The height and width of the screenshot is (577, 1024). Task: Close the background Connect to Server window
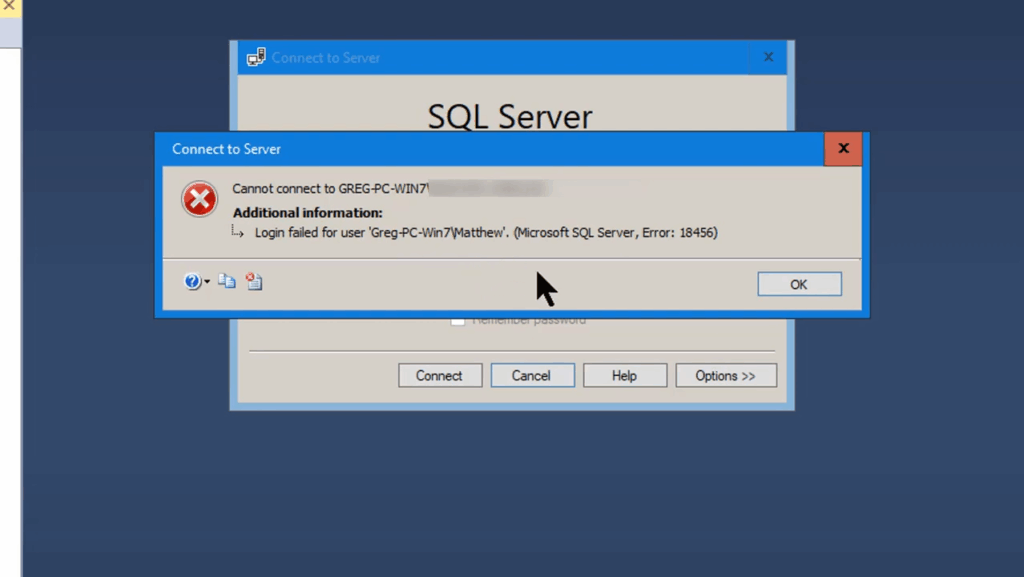click(x=768, y=57)
